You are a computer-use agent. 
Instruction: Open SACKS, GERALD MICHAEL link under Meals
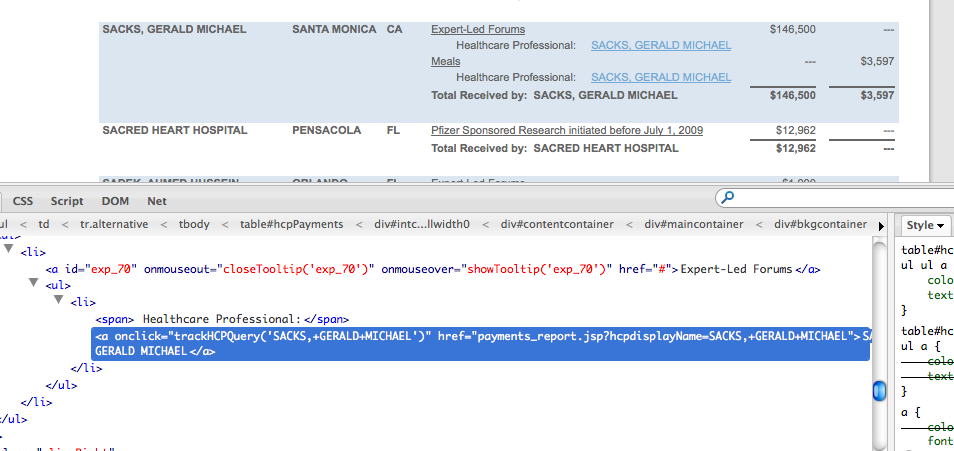(661, 77)
